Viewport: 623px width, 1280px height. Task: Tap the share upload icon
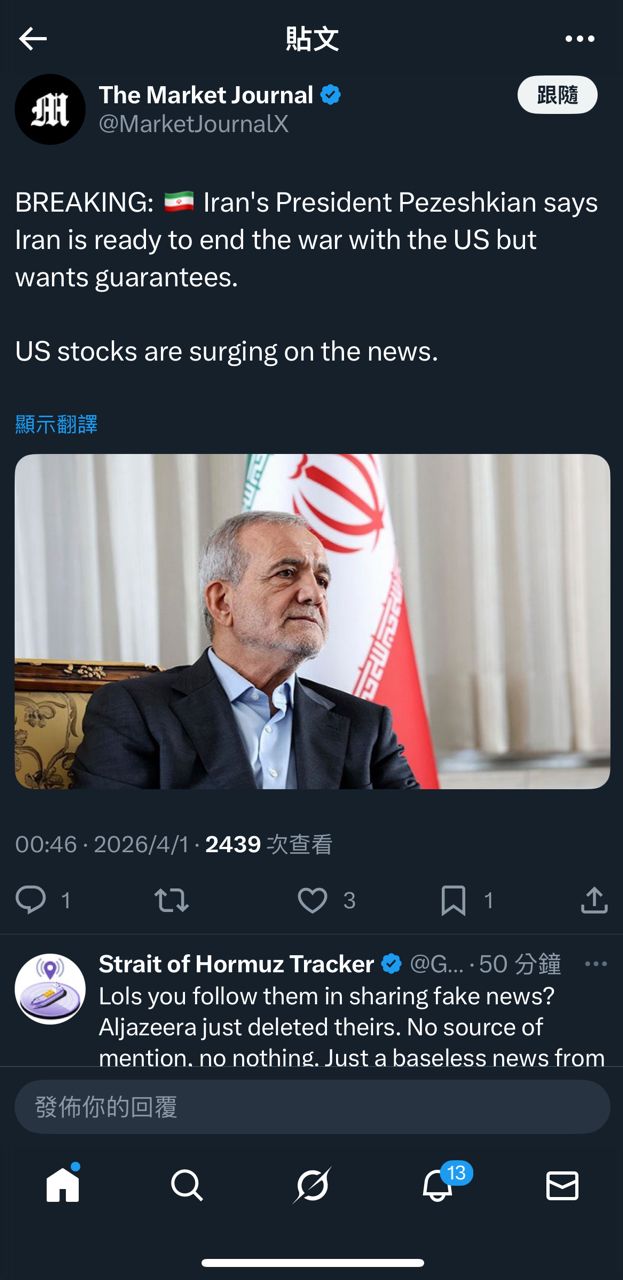pyautogui.click(x=594, y=900)
